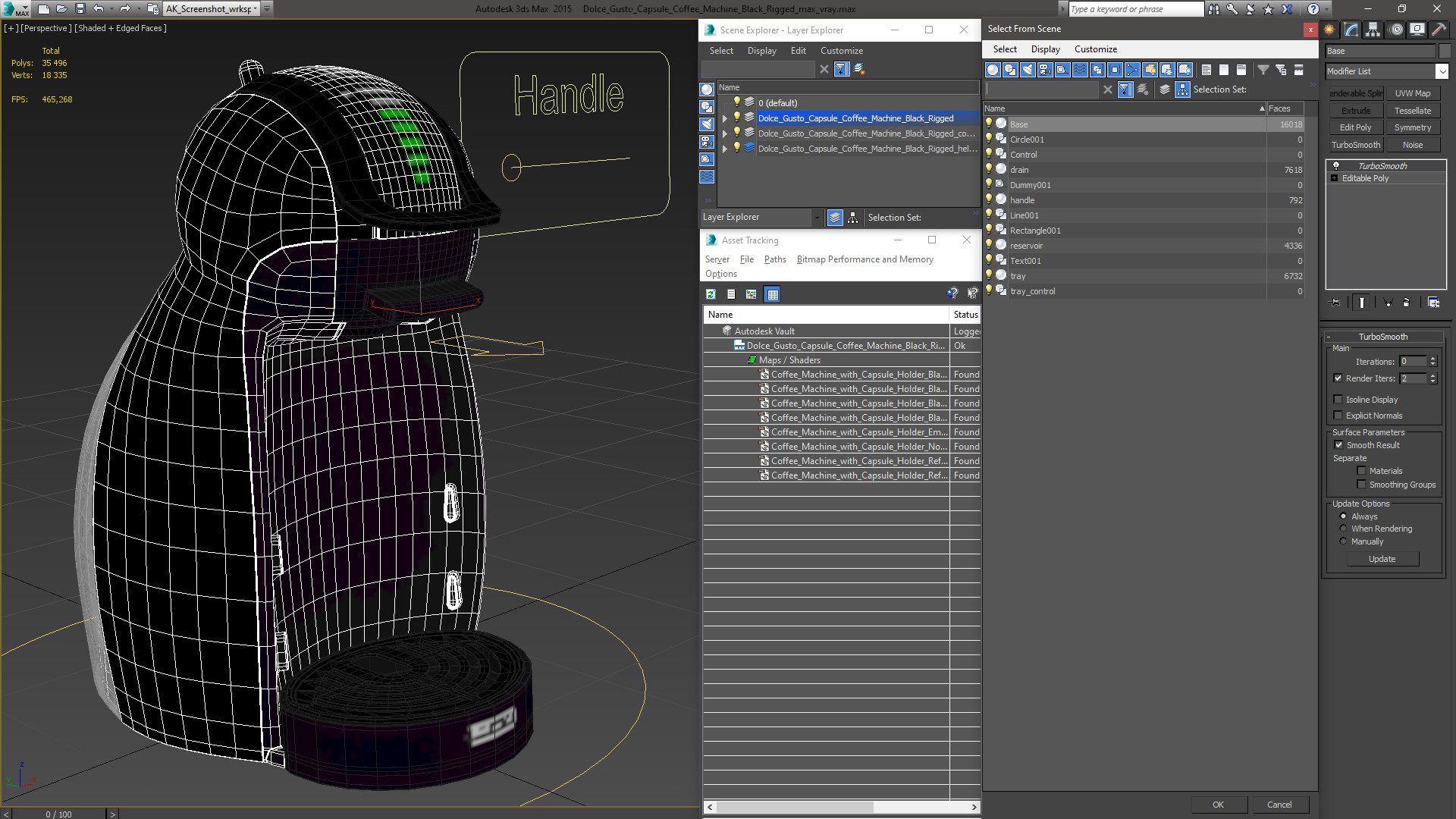Image resolution: width=1456 pixels, height=819 pixels.
Task: Select the When Rendering update option
Action: click(1343, 529)
